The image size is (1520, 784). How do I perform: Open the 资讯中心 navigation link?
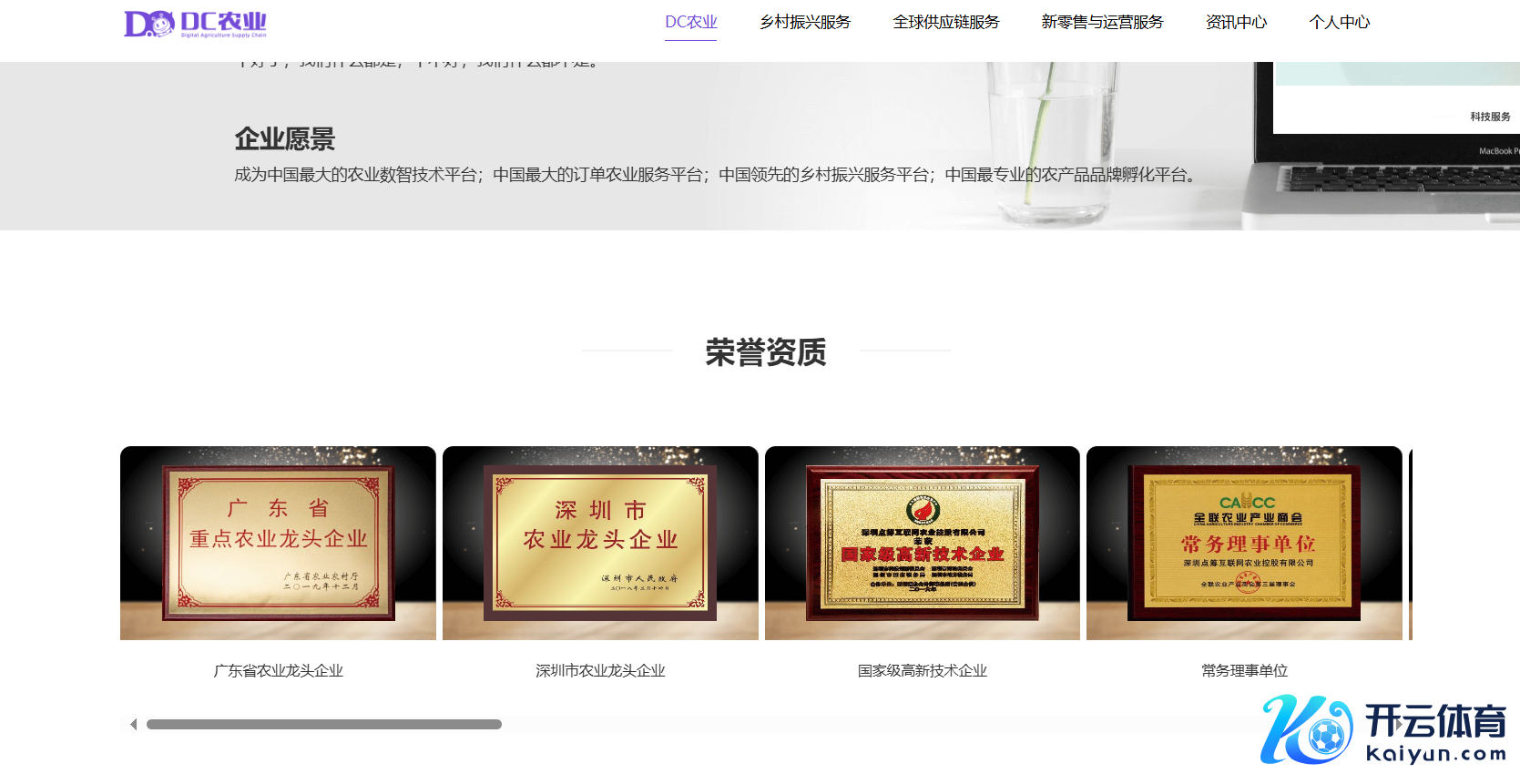[x=1236, y=22]
